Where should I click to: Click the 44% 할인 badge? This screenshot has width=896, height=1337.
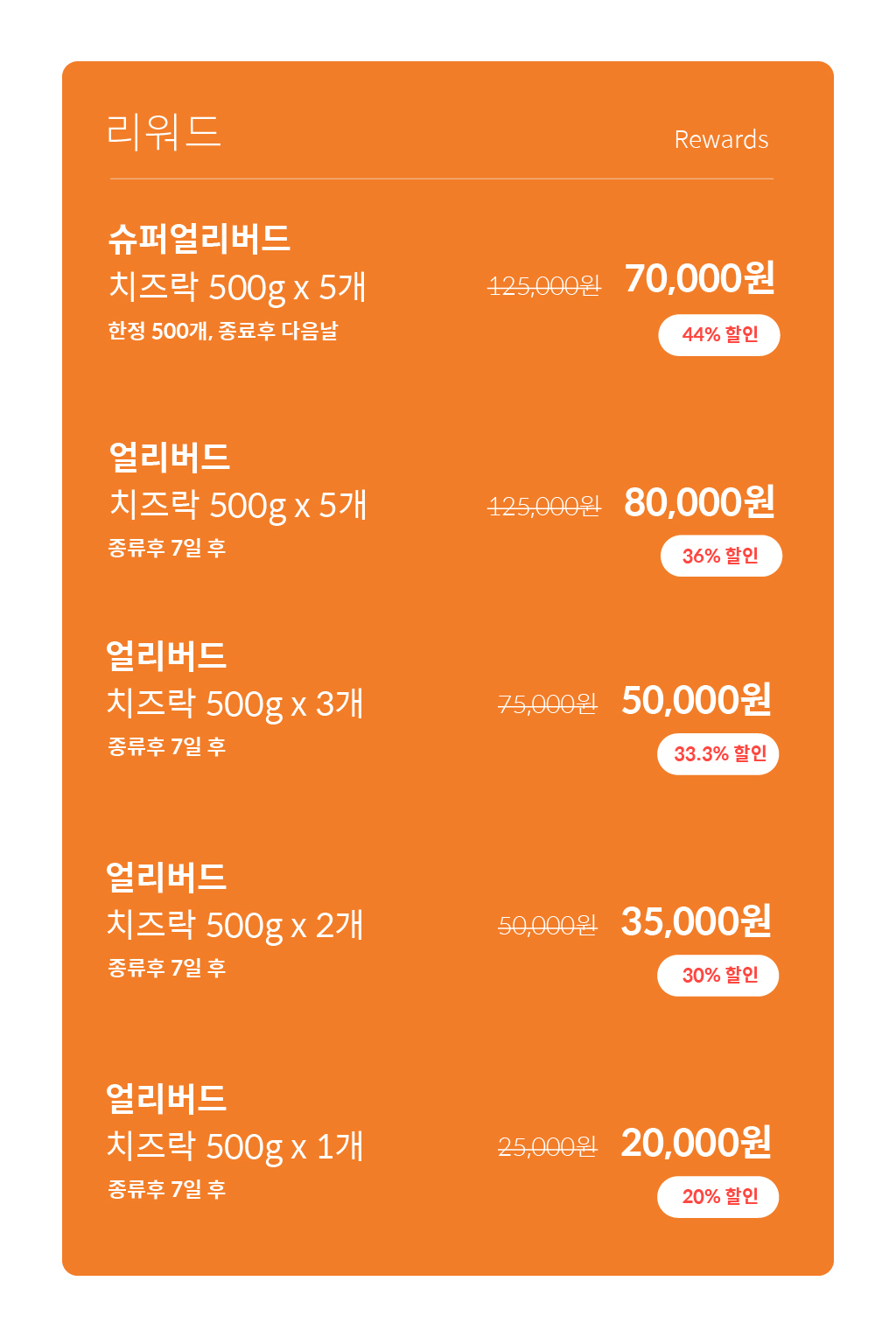point(719,335)
